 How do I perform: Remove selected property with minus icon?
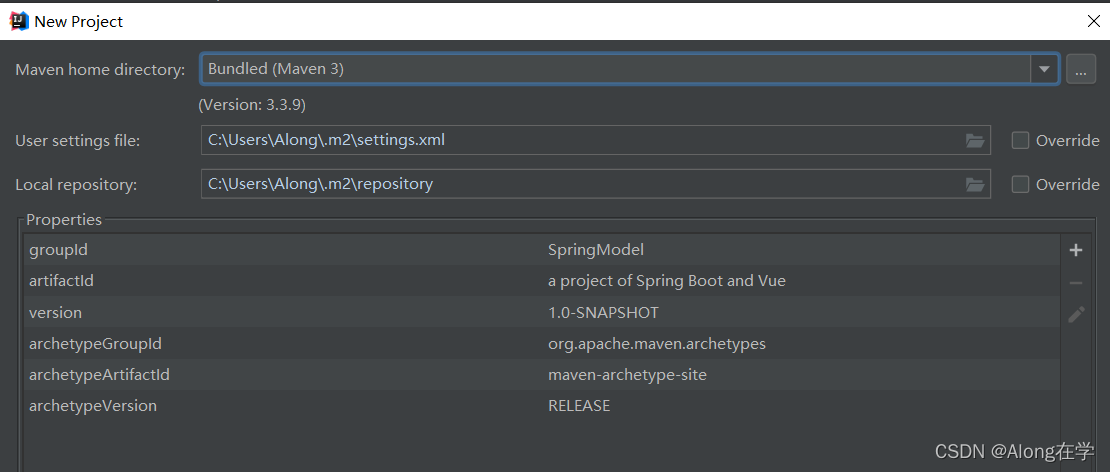[1076, 283]
